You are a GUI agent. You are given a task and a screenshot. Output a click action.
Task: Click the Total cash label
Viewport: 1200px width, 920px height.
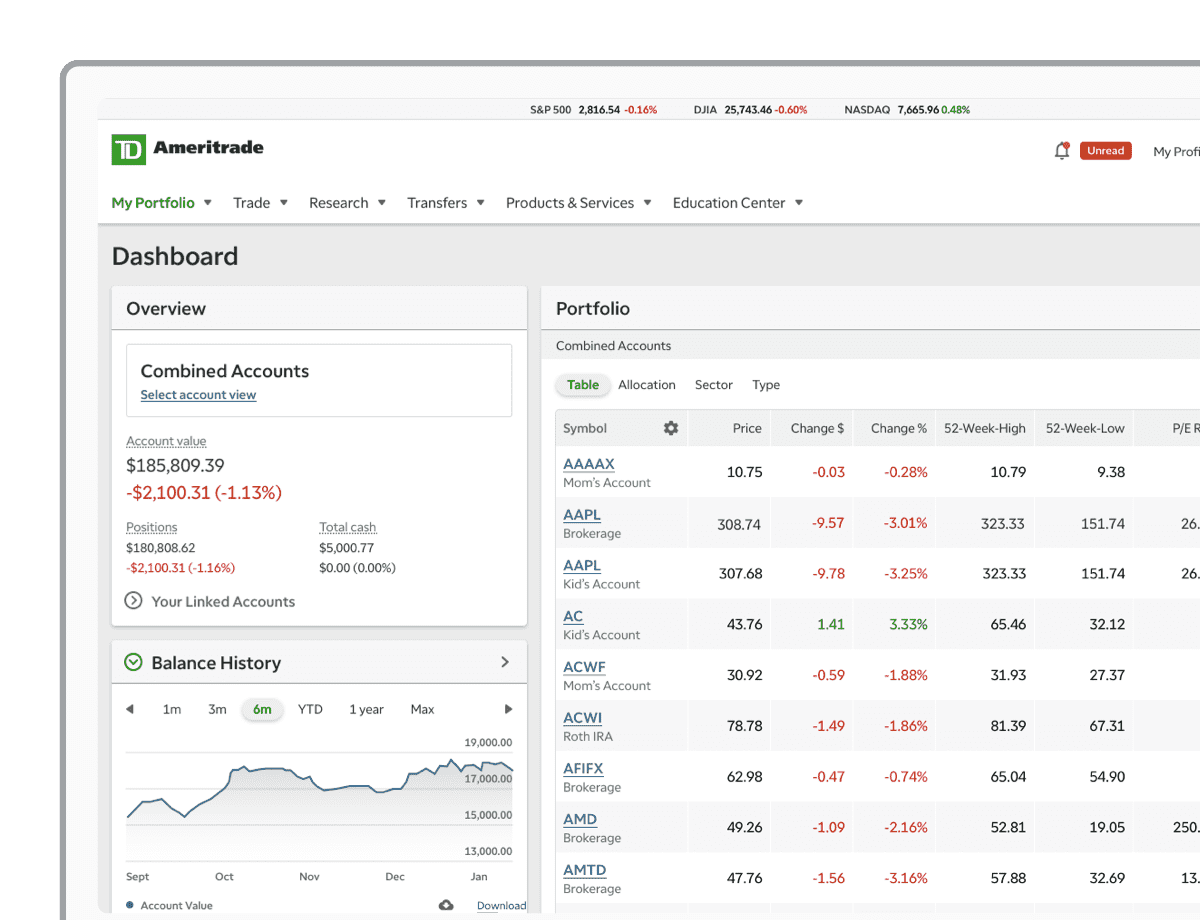(x=348, y=527)
